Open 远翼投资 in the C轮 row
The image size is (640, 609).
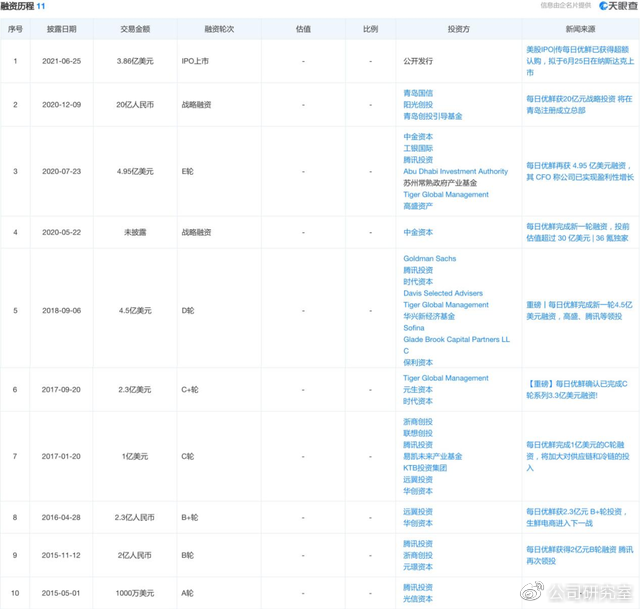418,480
